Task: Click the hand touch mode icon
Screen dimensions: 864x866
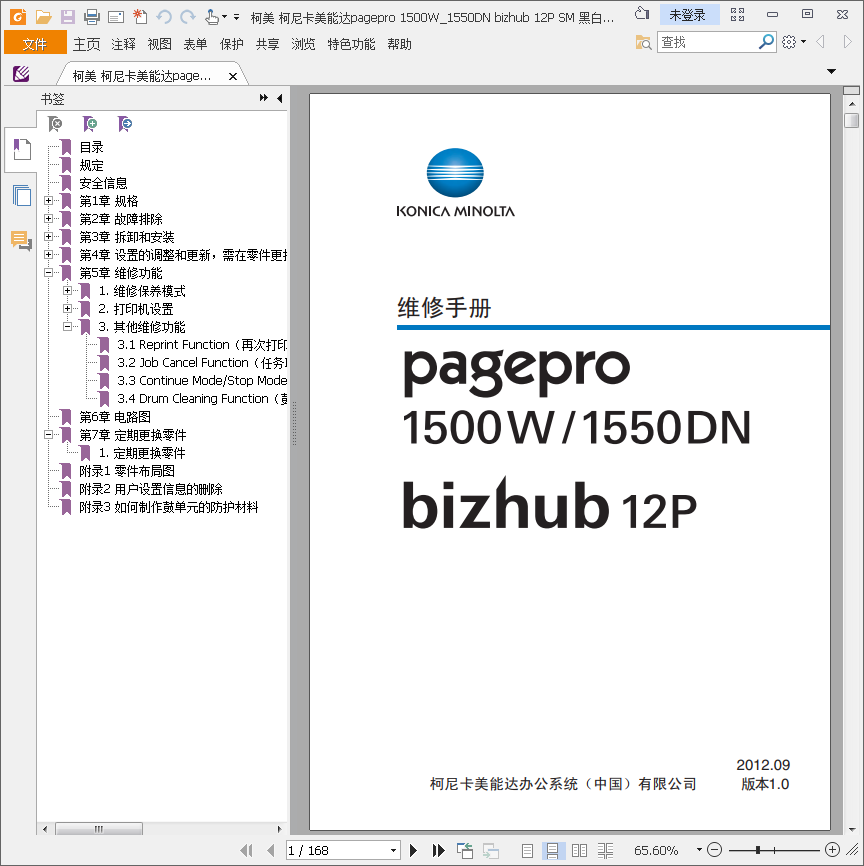Action: point(212,17)
